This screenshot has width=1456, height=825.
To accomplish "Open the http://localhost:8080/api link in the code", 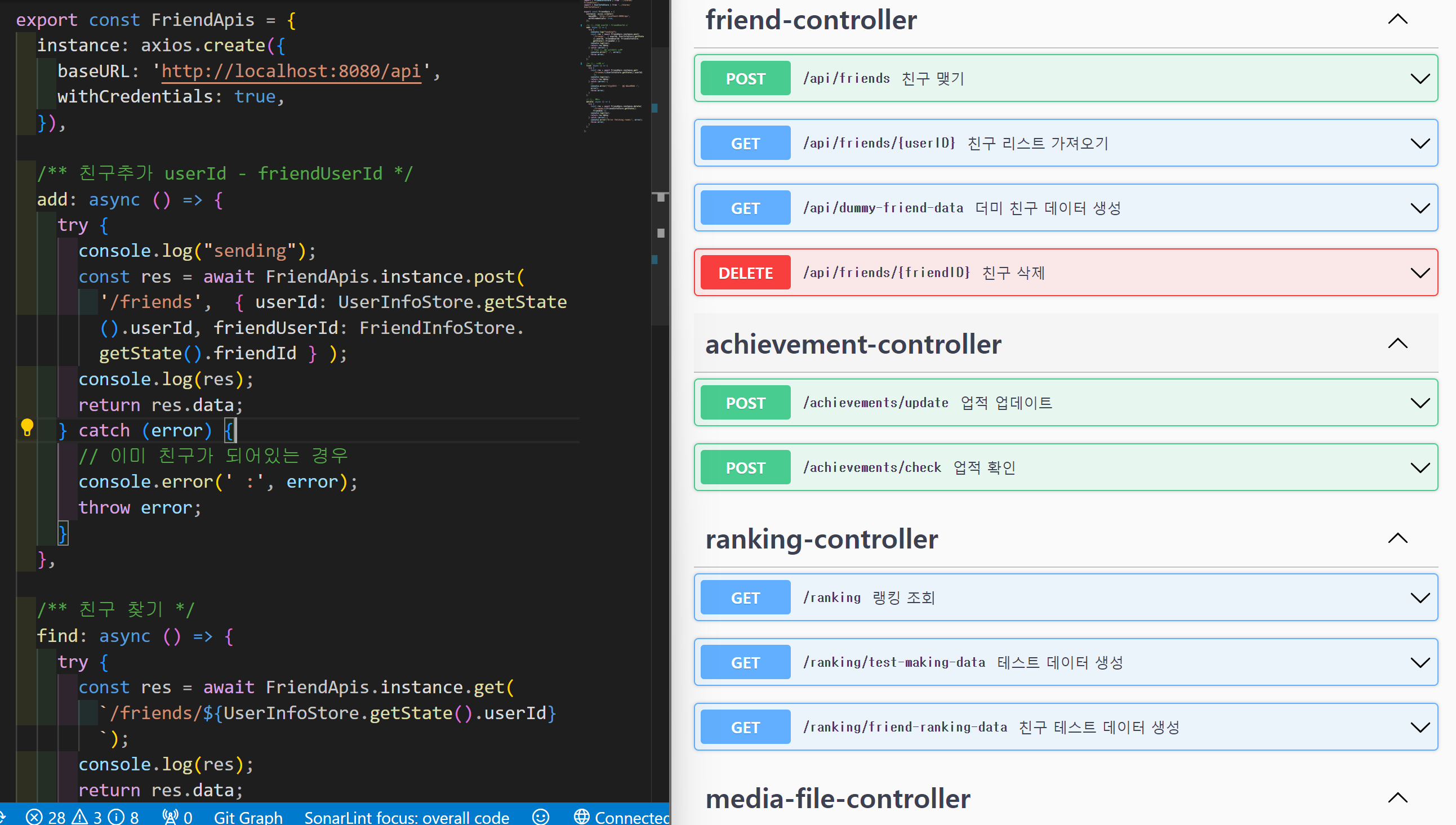I will click(x=291, y=71).
